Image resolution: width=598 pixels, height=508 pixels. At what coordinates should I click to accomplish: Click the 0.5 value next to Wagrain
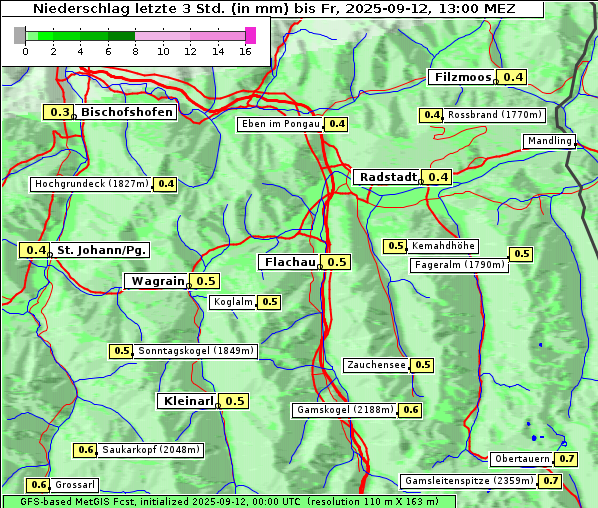pyautogui.click(x=204, y=281)
